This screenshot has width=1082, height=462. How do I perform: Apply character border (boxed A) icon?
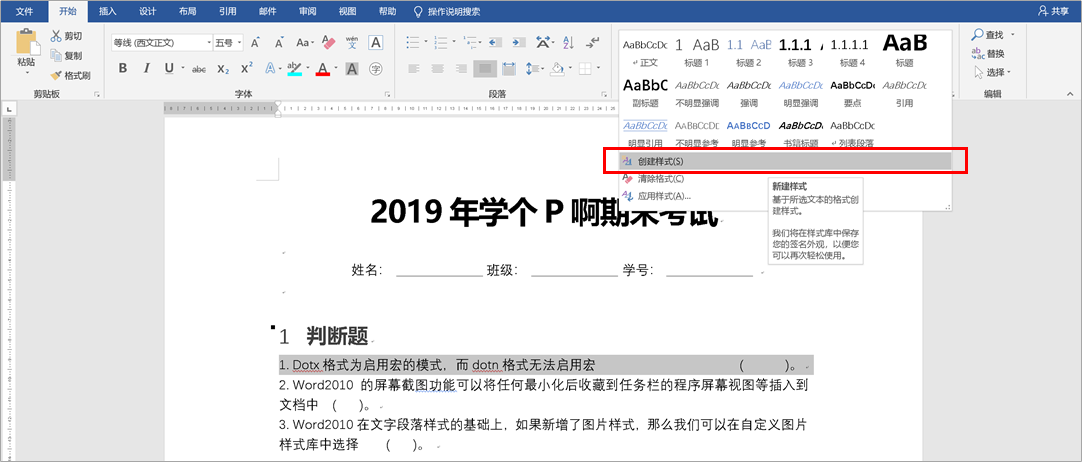tap(375, 43)
